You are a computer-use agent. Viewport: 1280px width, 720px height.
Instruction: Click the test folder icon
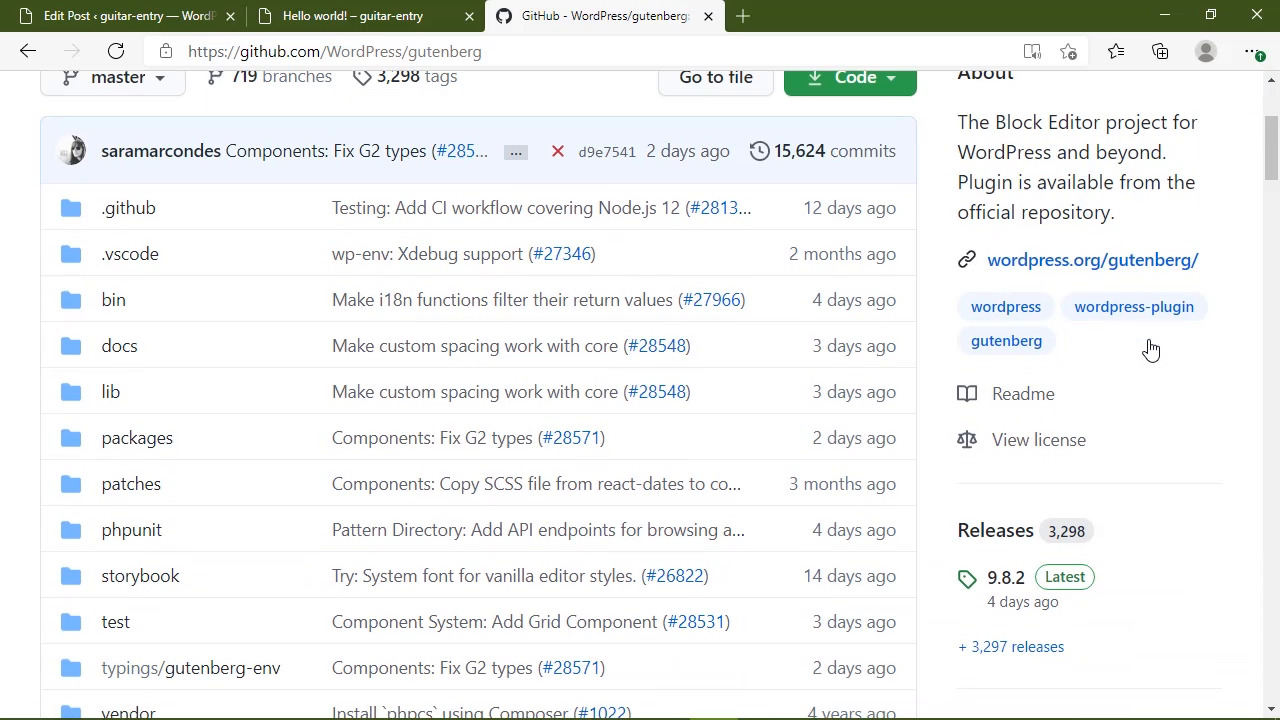[x=70, y=622]
